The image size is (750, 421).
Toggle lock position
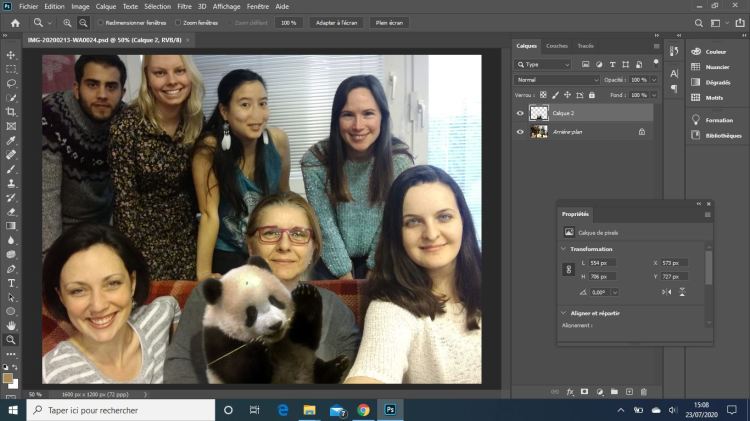tap(567, 95)
